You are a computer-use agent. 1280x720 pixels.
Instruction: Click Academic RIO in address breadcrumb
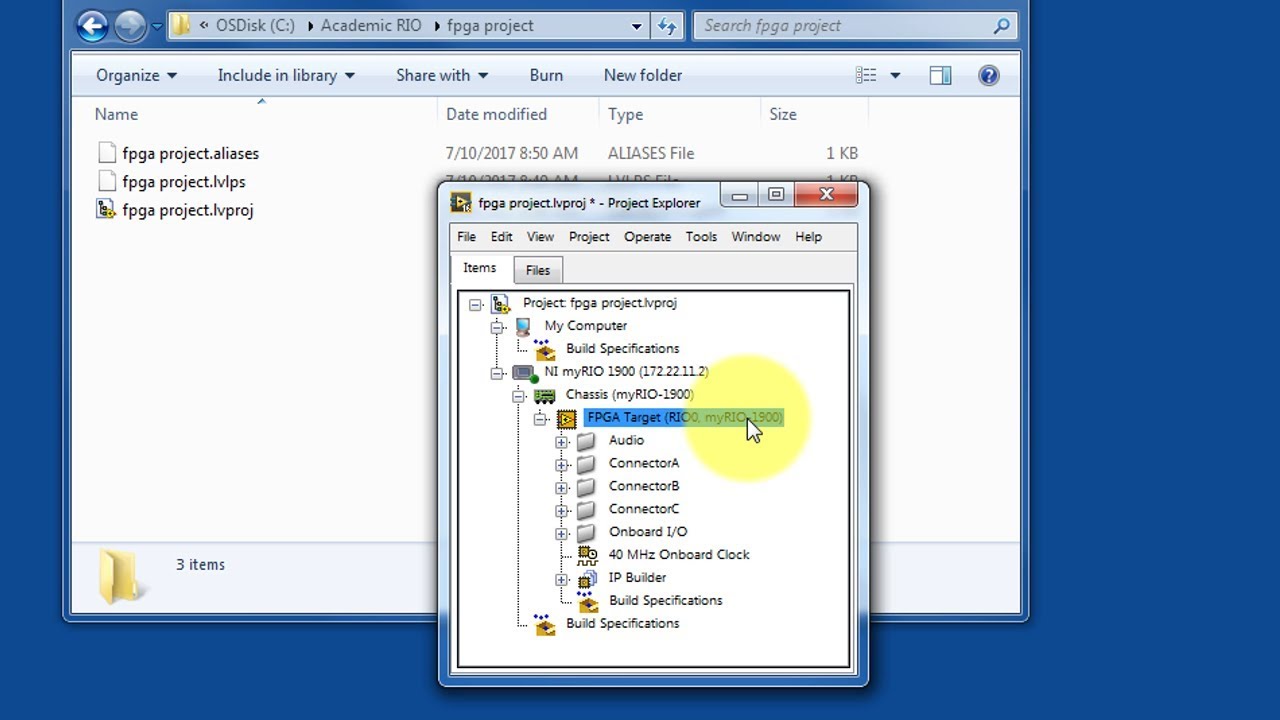(371, 26)
